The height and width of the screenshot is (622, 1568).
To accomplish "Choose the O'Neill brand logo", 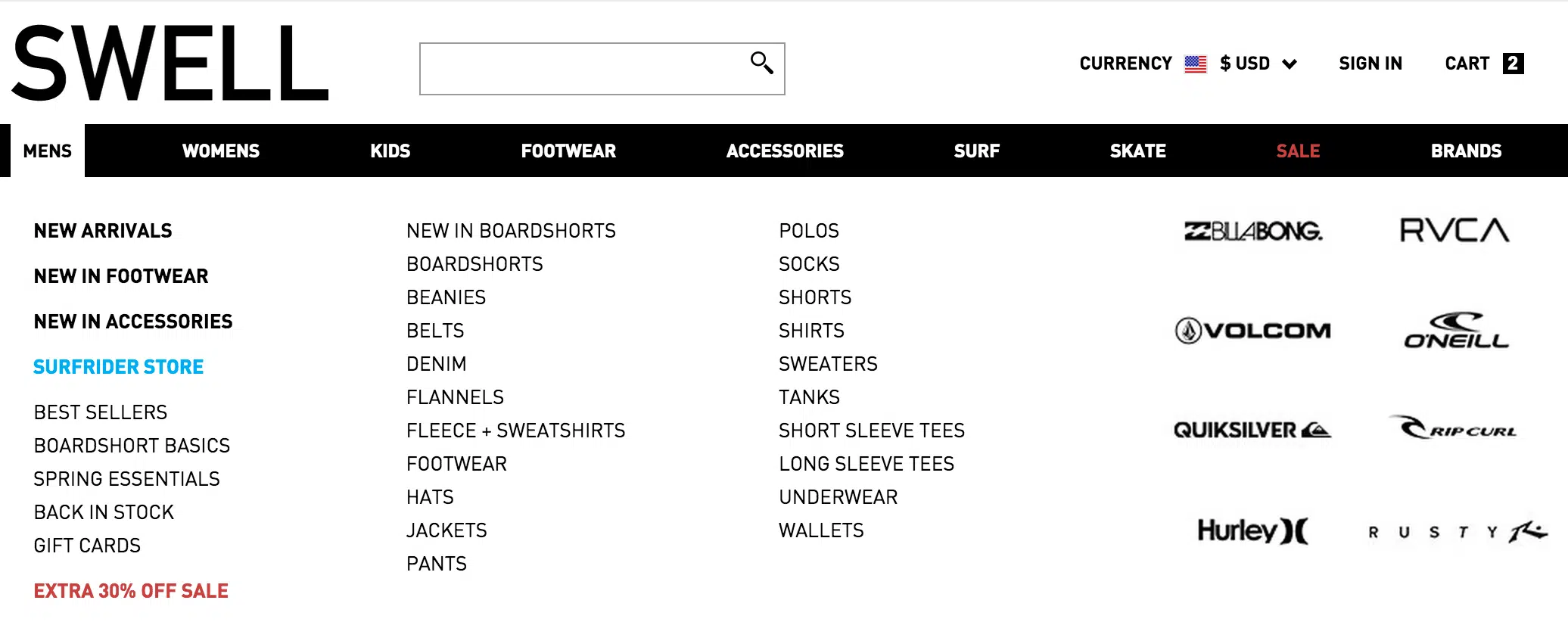I will click(x=1456, y=331).
